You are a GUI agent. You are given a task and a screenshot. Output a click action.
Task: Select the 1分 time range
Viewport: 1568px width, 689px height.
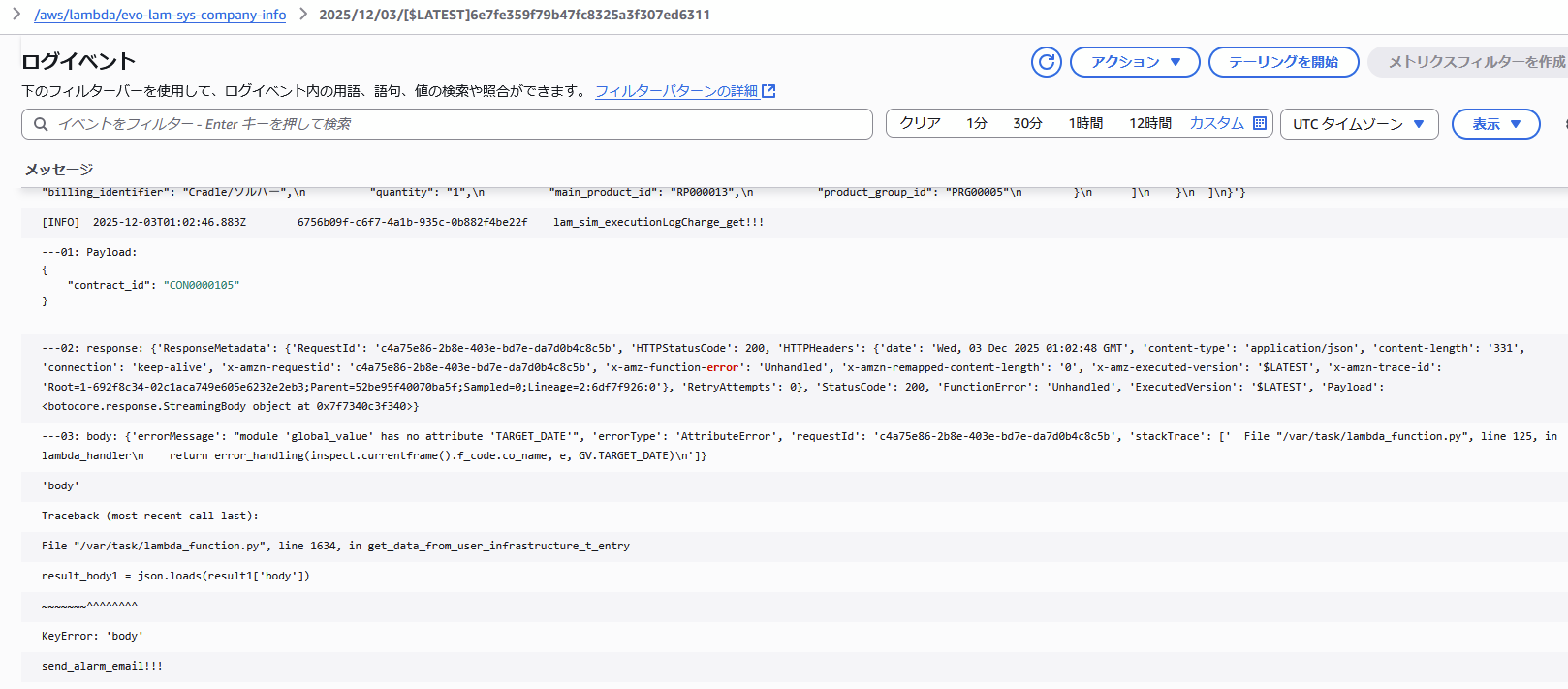[976, 123]
